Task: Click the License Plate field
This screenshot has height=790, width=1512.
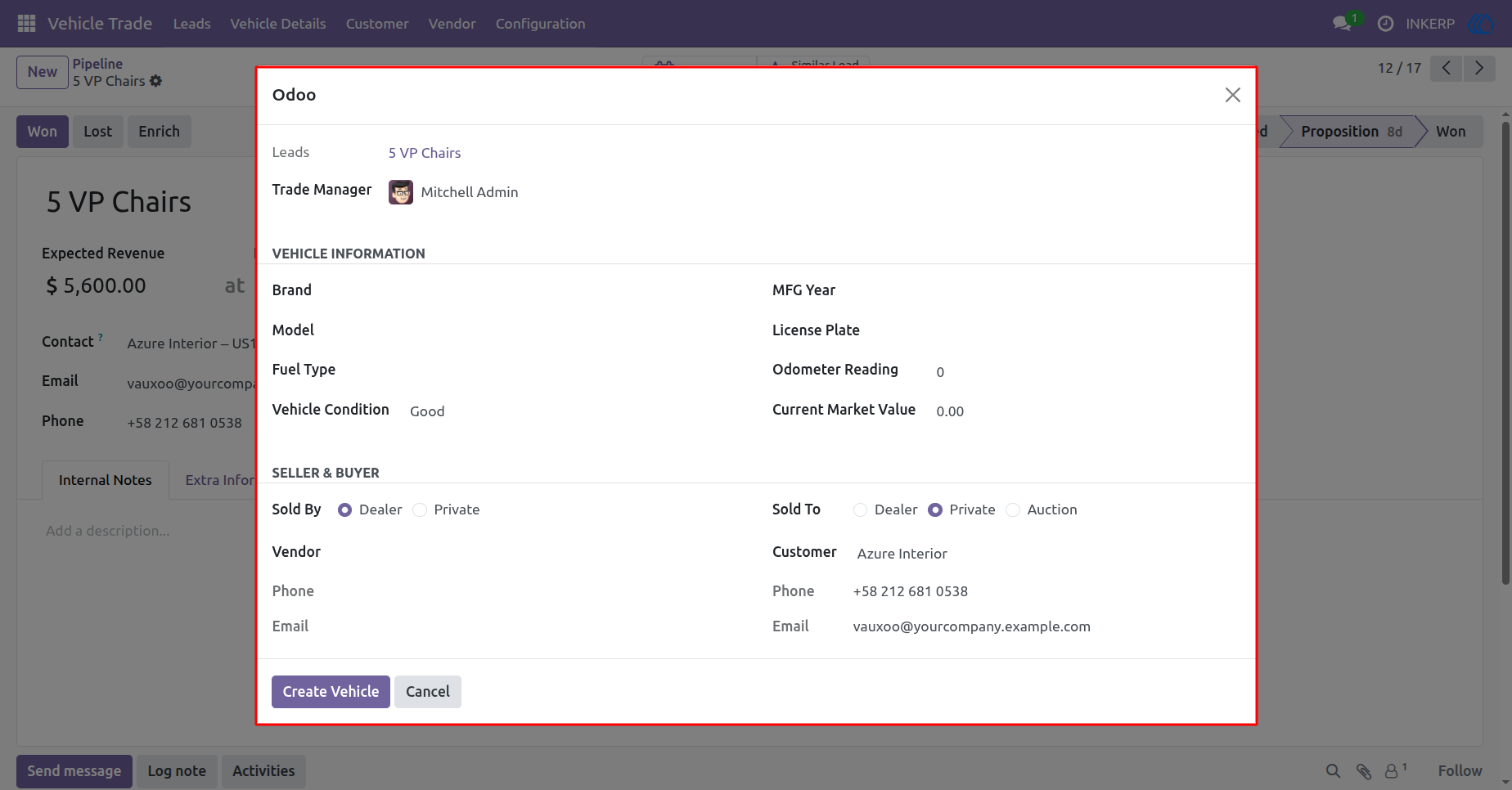Action: tap(1087, 330)
